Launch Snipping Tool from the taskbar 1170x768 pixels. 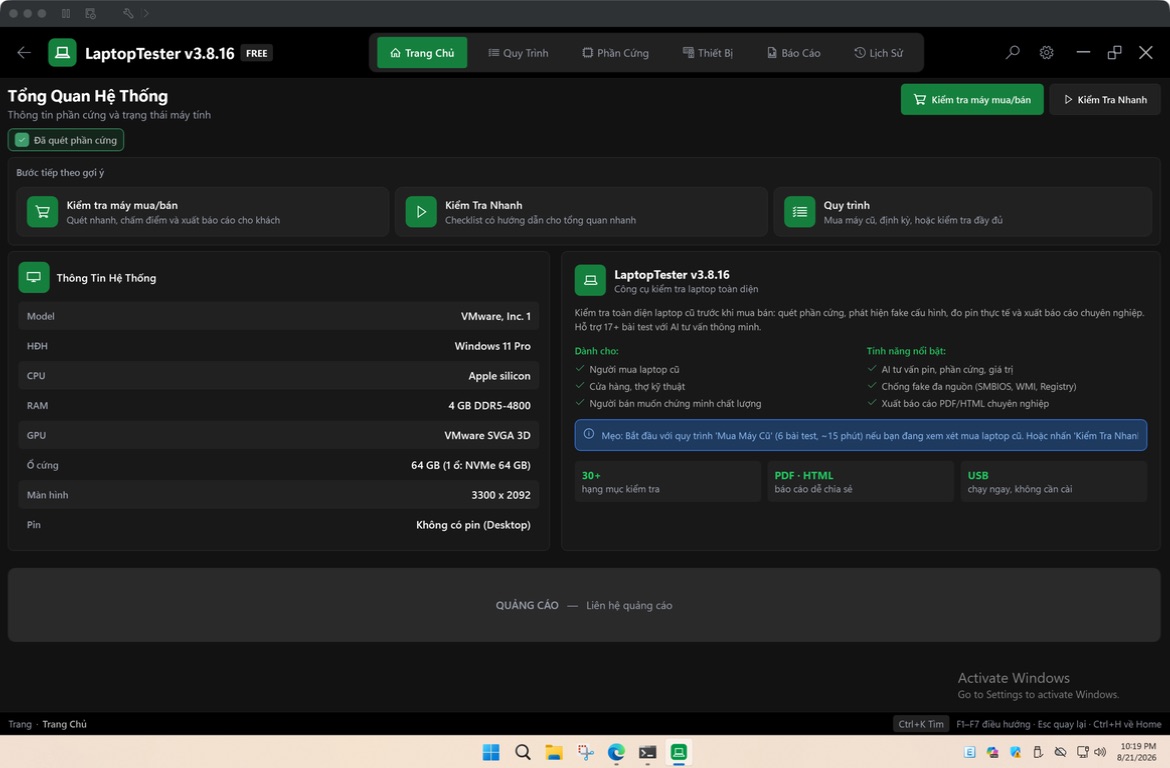point(585,752)
